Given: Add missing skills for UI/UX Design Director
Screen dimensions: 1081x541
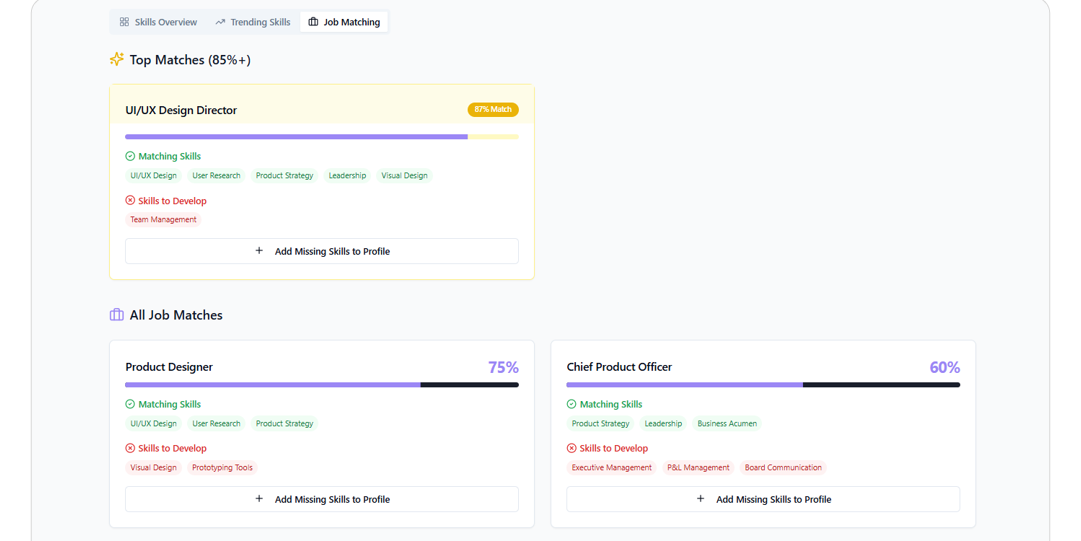Looking at the screenshot, I should coord(322,251).
